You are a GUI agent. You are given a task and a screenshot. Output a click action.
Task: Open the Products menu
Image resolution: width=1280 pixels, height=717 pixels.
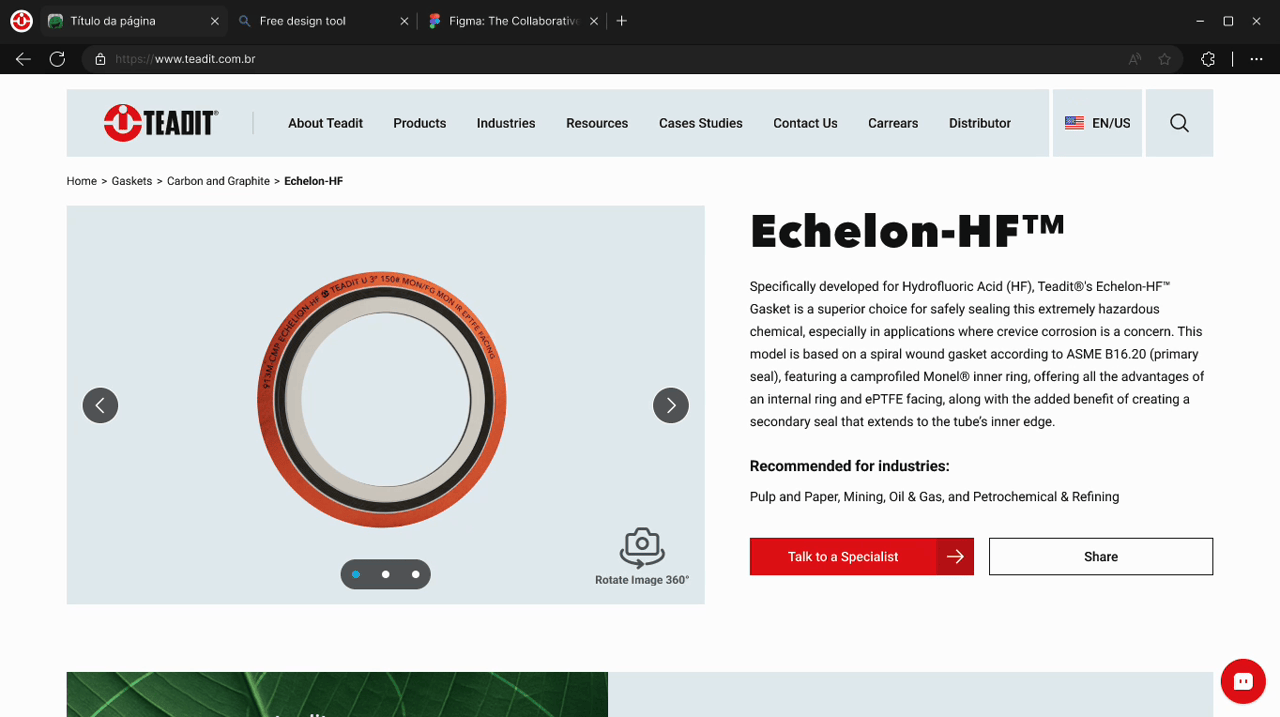(x=419, y=123)
